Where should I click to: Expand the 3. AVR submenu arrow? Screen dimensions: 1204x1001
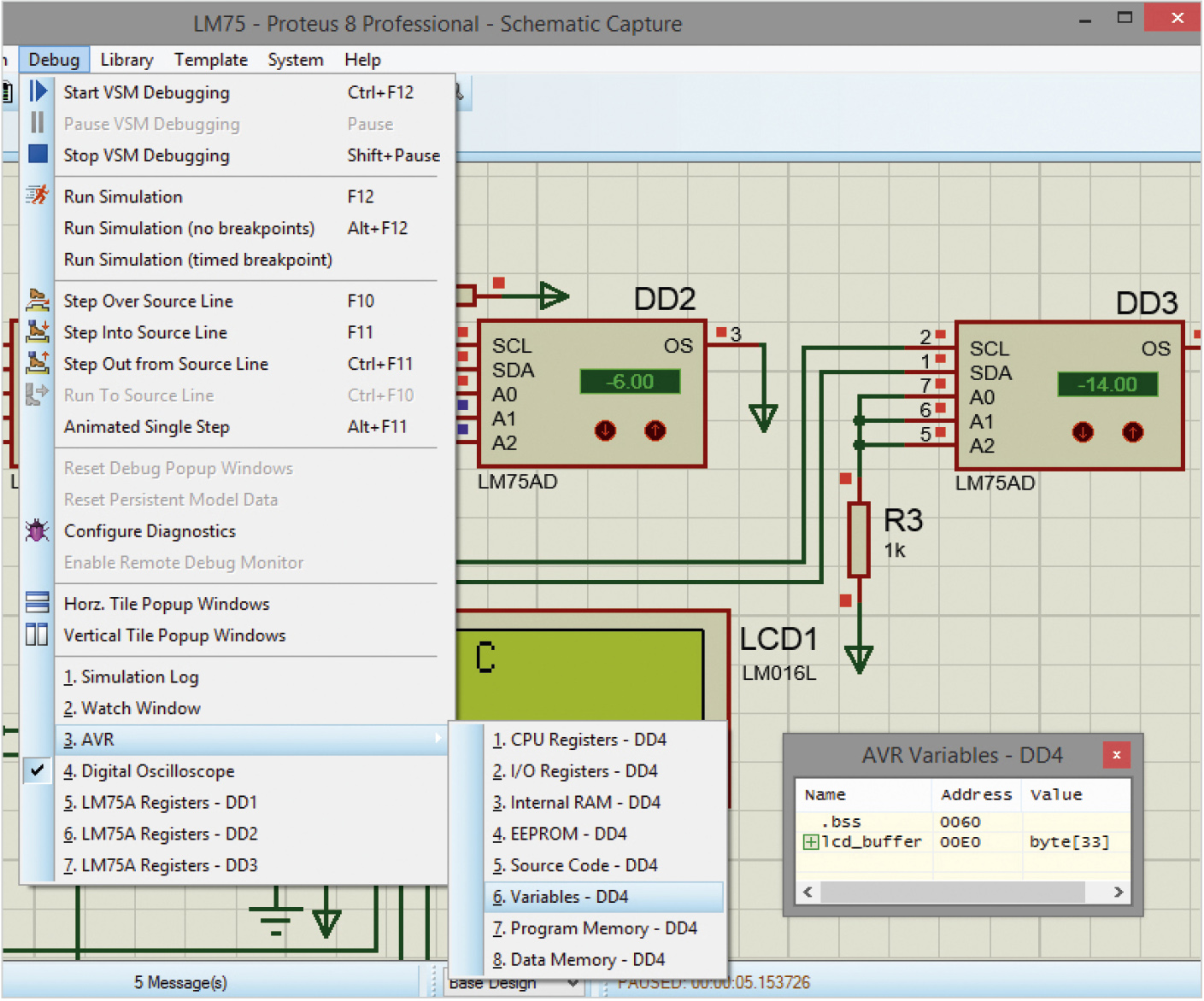click(x=438, y=739)
